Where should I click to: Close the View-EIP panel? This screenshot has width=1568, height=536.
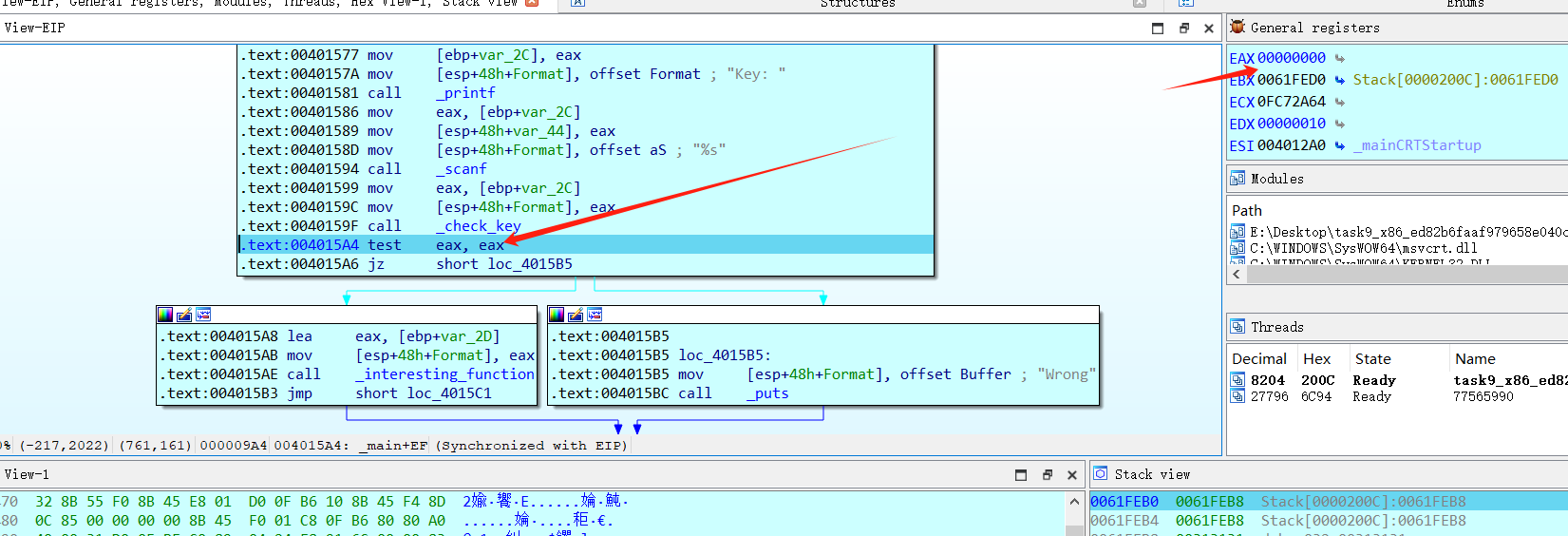point(1209,29)
